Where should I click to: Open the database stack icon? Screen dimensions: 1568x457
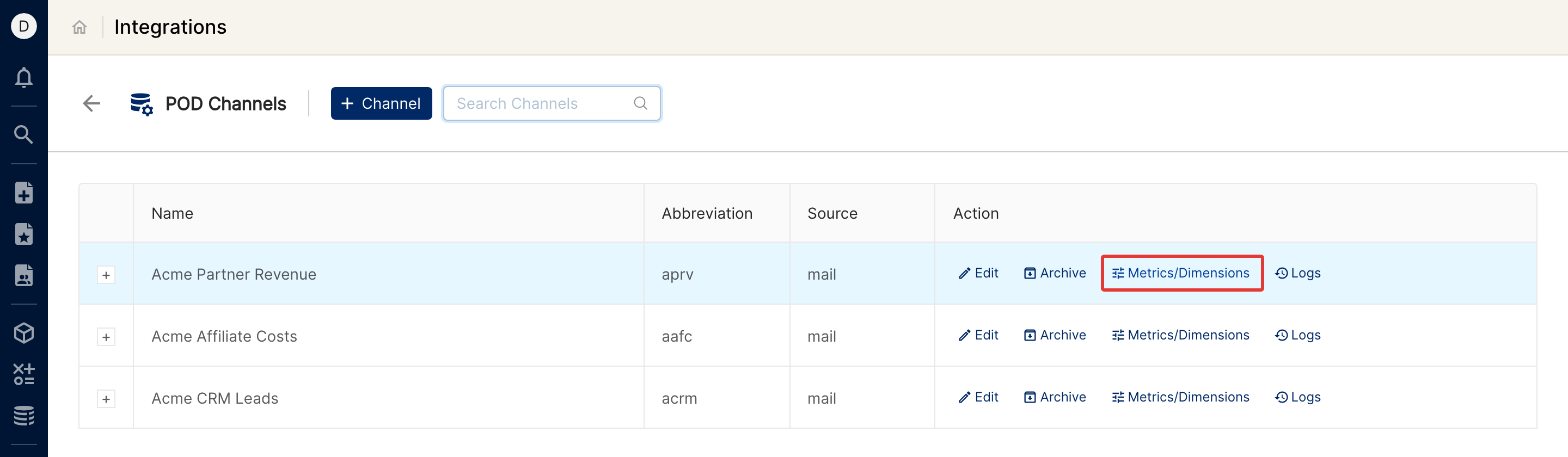tap(24, 416)
